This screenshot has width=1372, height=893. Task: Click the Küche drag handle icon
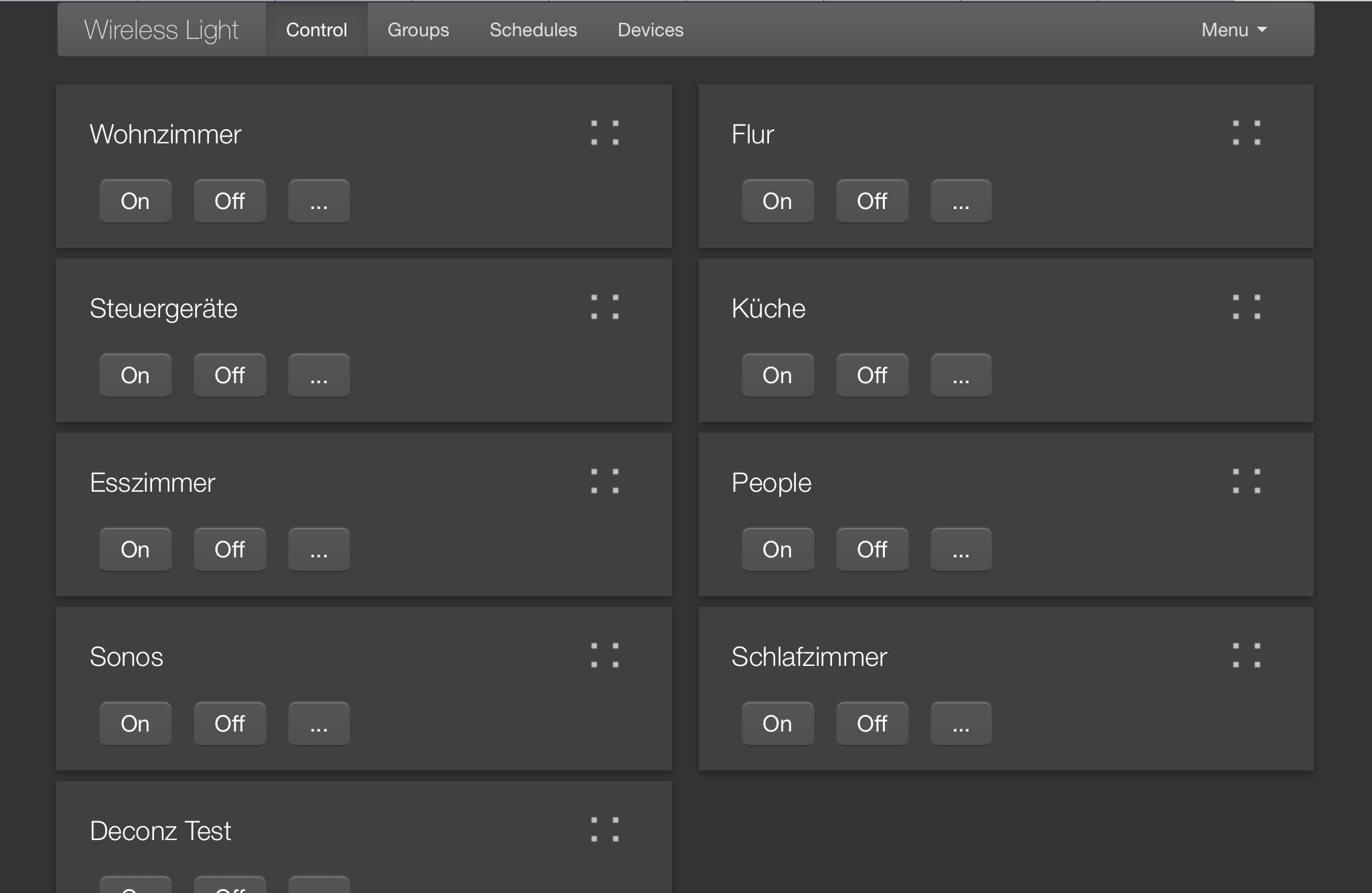click(1246, 307)
